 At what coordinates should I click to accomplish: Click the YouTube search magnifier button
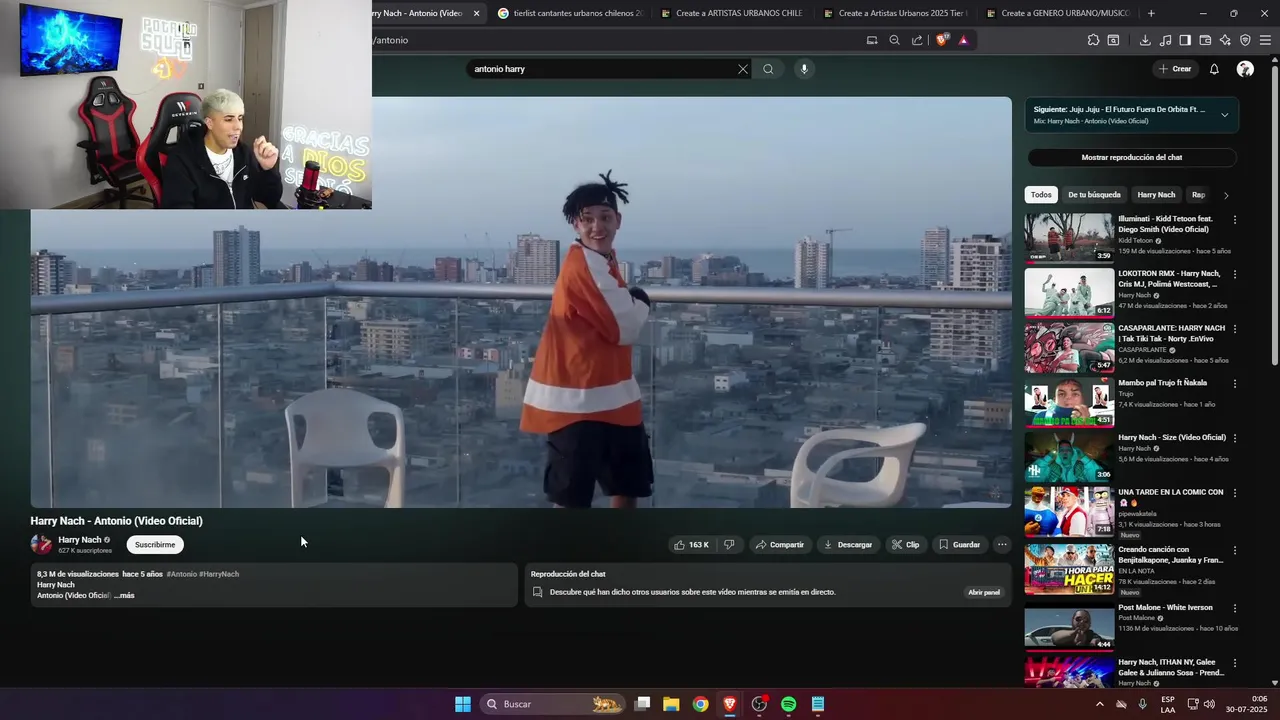point(768,69)
